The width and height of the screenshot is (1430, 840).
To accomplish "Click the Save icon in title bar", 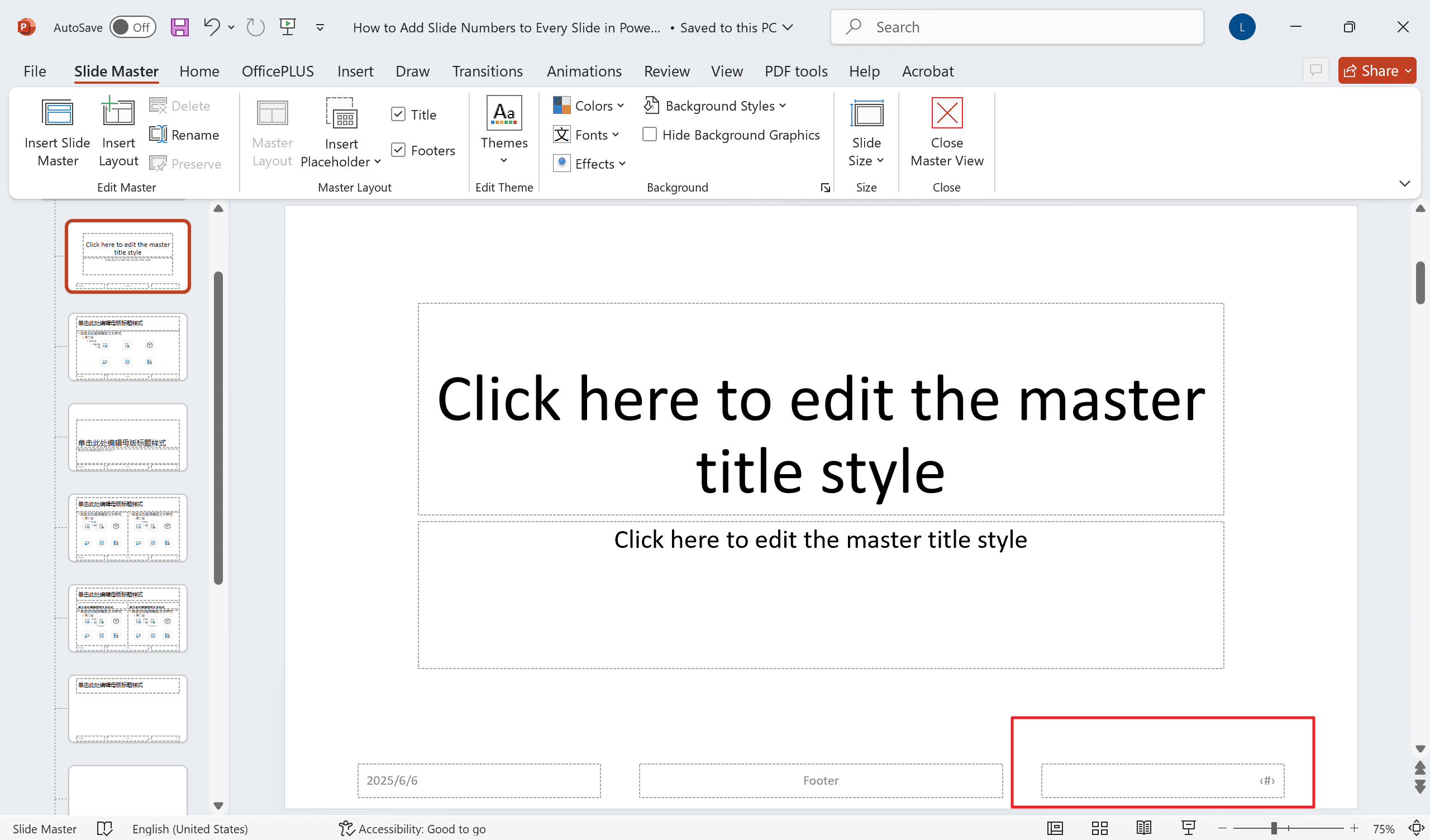I will pyautogui.click(x=179, y=27).
